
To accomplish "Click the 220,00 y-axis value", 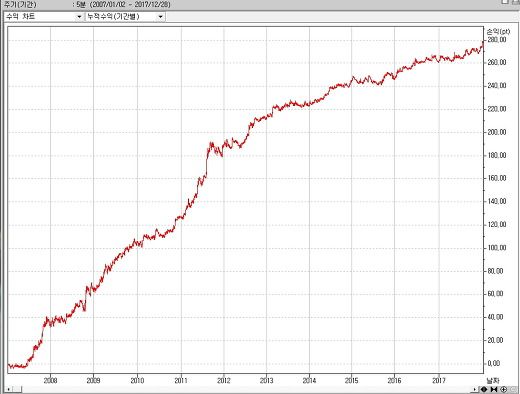I will (x=497, y=109).
